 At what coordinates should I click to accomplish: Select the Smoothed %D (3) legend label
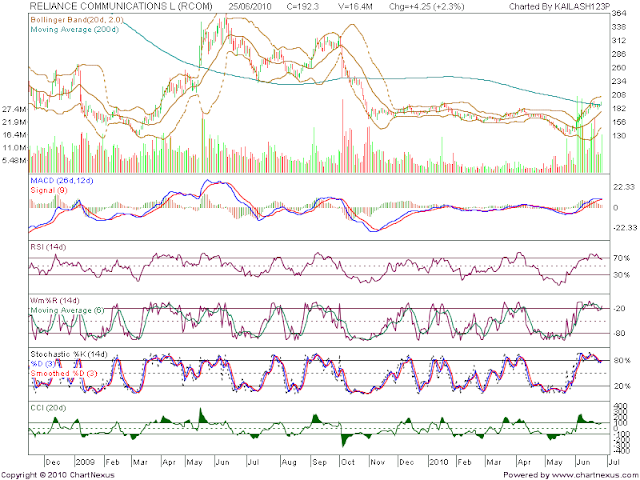(x=64, y=373)
